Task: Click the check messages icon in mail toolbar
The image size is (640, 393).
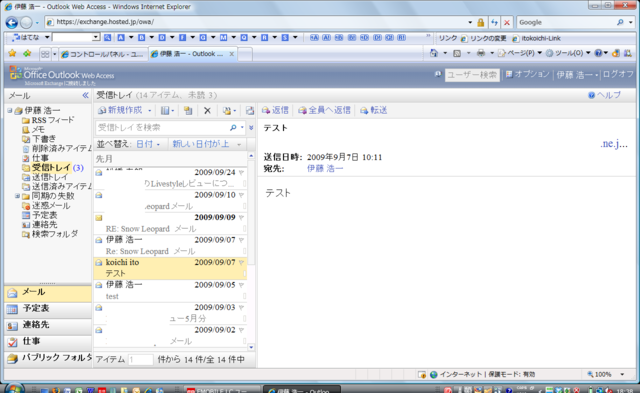Action: click(249, 111)
